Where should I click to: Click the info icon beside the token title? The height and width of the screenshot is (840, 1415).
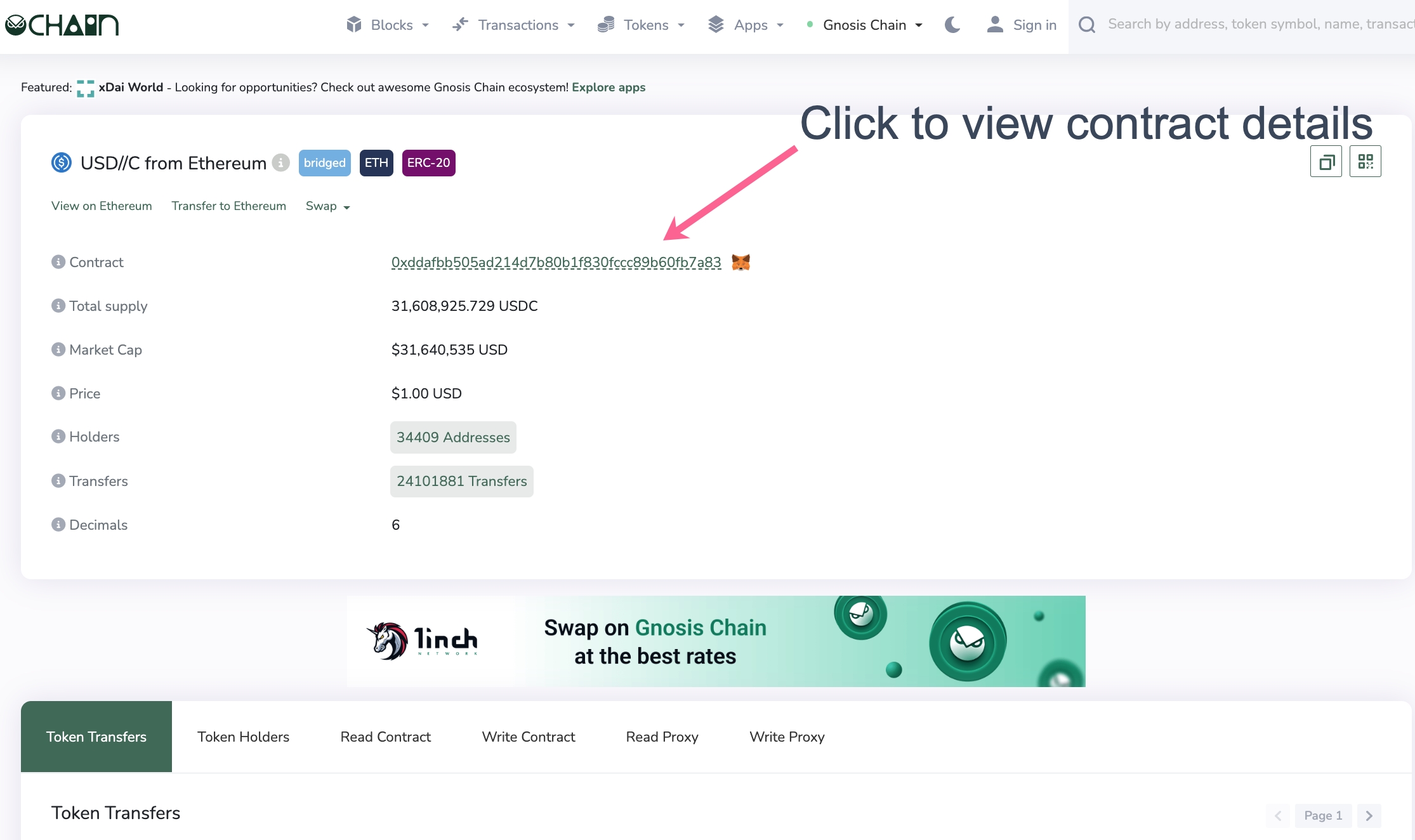click(280, 163)
